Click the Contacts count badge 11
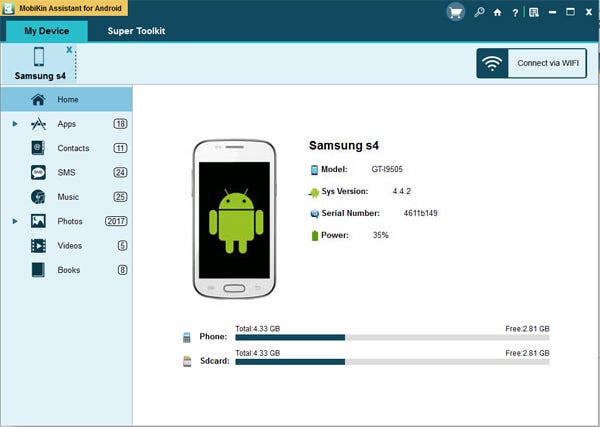The width and height of the screenshot is (600, 427). [120, 148]
